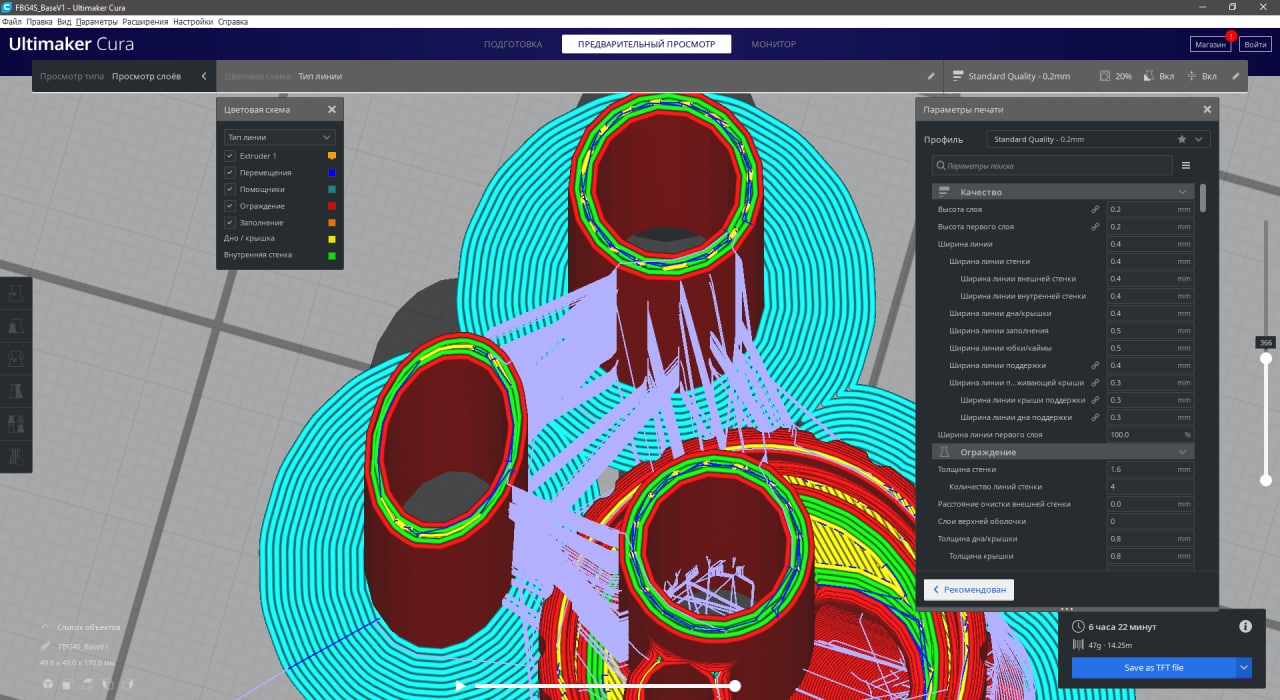This screenshot has height=700, width=1280.
Task: Open the Per Model Settings tool
Action: pyautogui.click(x=17, y=424)
